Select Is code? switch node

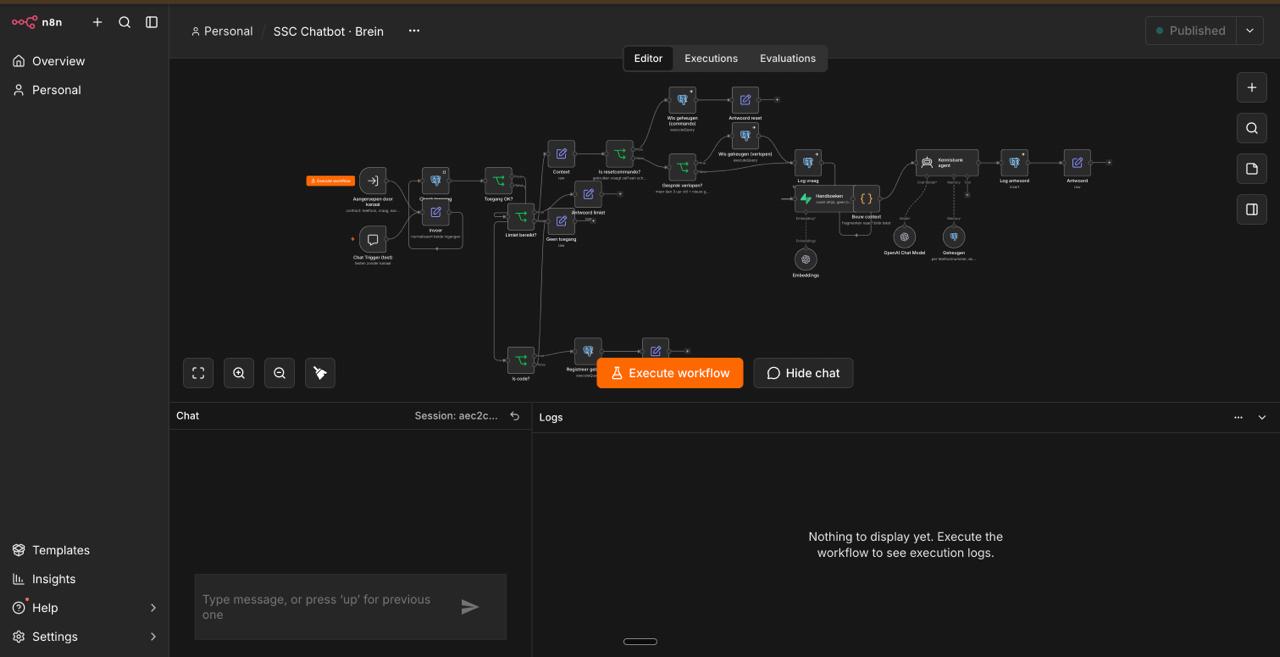pyautogui.click(x=520, y=360)
